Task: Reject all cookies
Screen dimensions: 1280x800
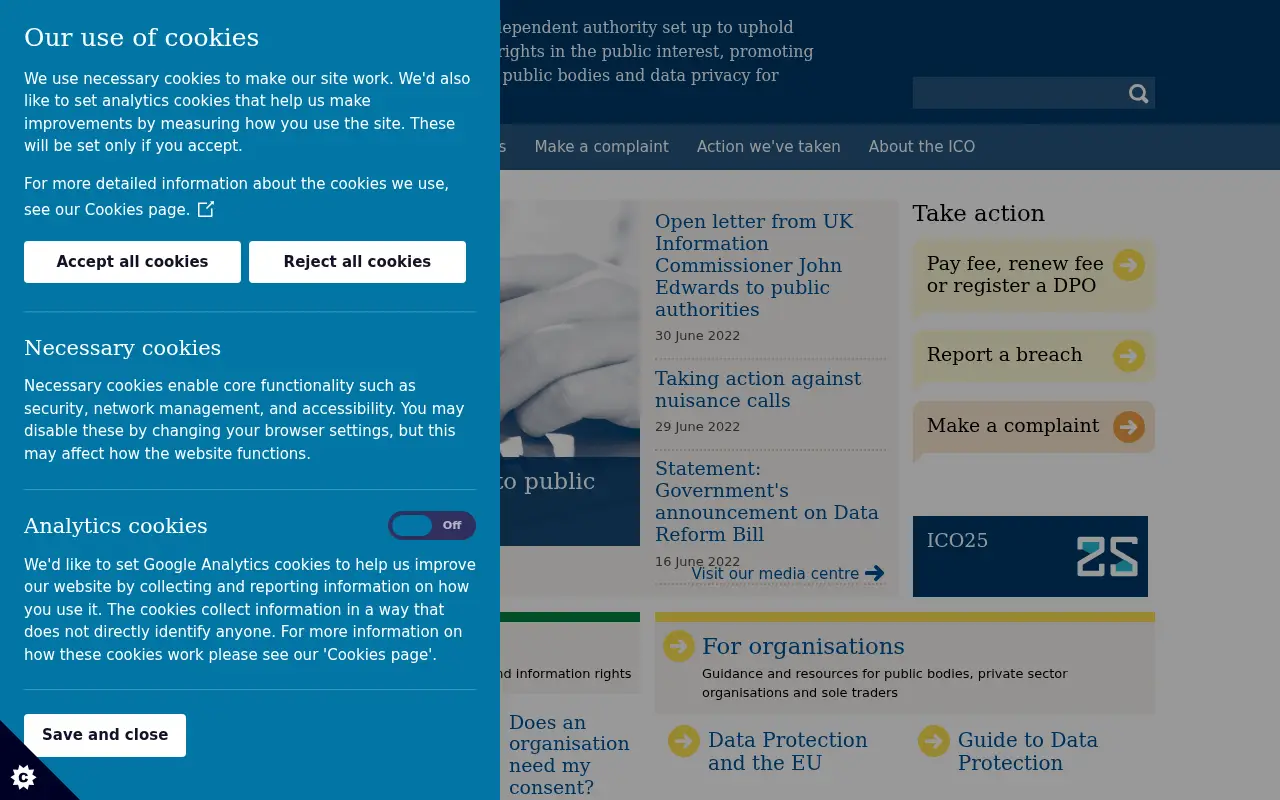Action: [x=357, y=262]
